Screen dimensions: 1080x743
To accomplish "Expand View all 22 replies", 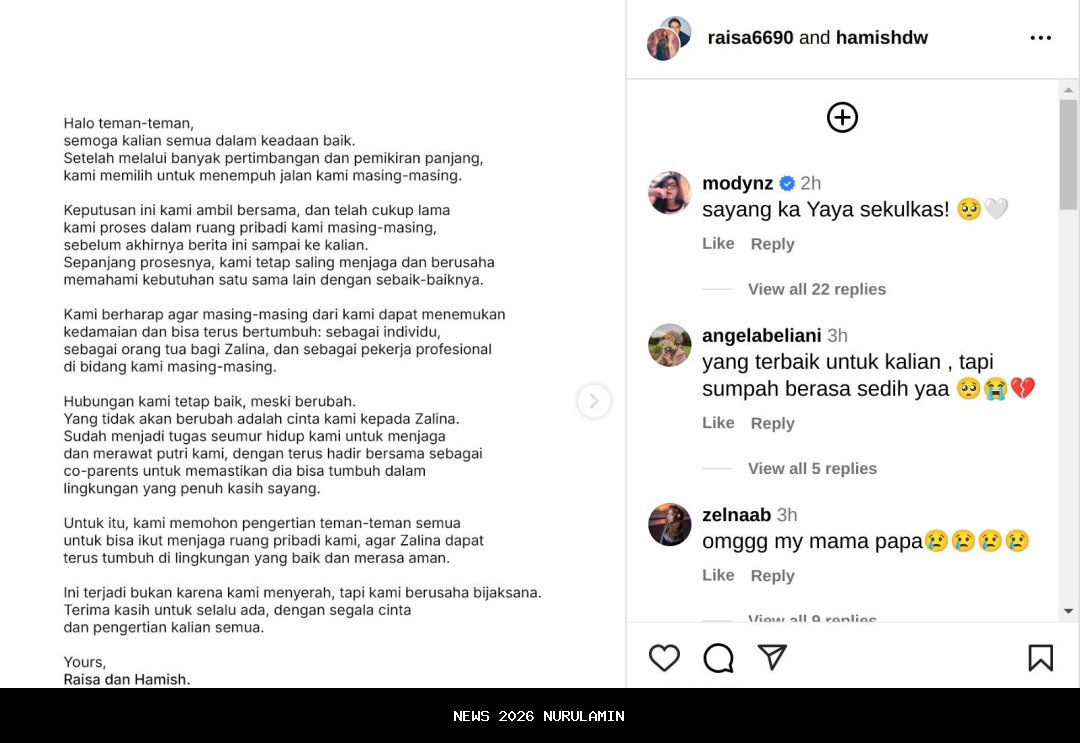I will (x=817, y=289).
